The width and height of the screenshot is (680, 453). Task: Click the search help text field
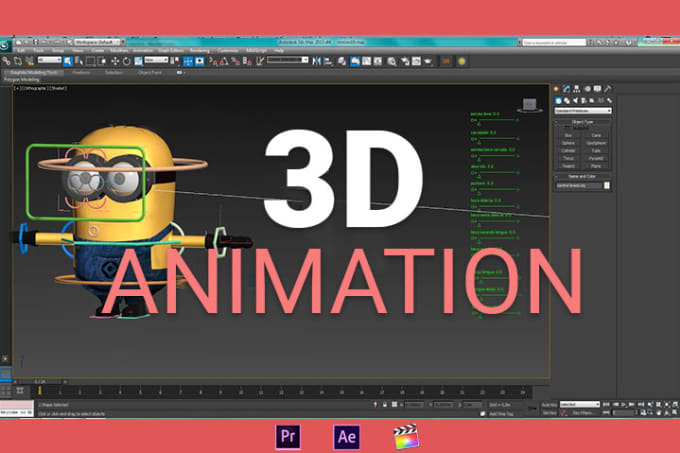point(554,42)
